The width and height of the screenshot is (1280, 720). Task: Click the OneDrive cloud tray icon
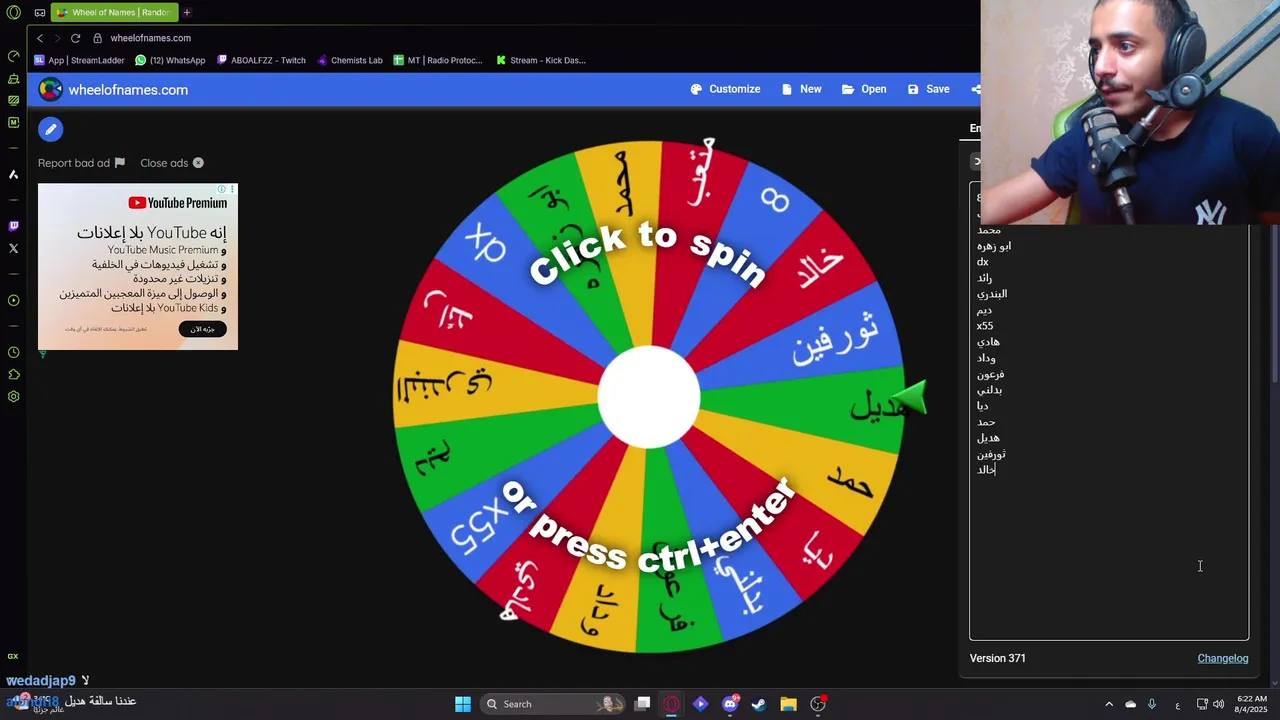(x=1131, y=704)
